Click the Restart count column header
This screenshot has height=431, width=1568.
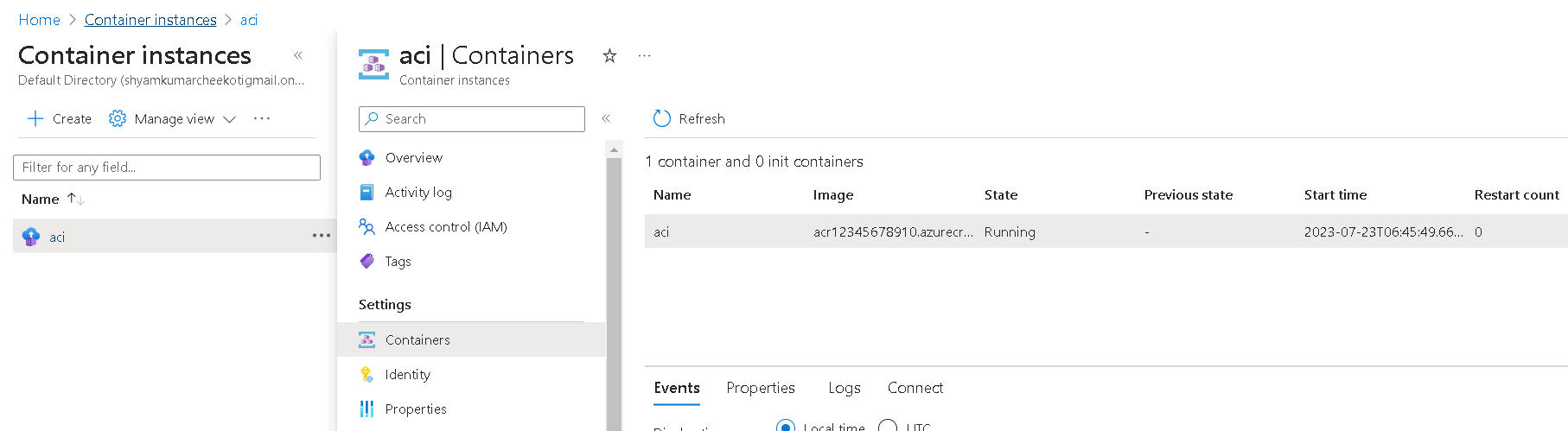point(1517,195)
